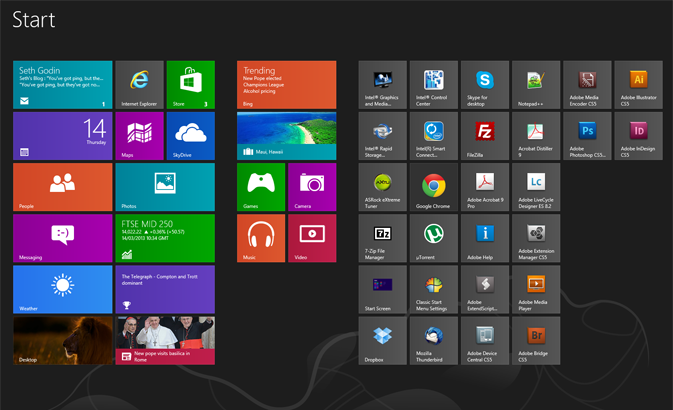Open the Games tile

coord(261,187)
